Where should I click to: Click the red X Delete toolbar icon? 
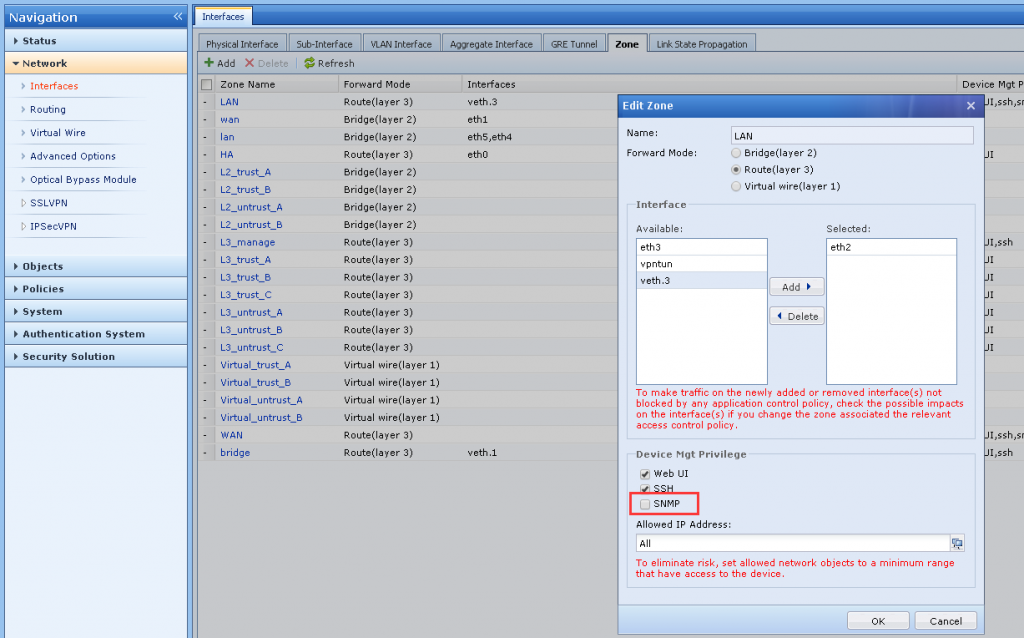pyautogui.click(x=250, y=63)
